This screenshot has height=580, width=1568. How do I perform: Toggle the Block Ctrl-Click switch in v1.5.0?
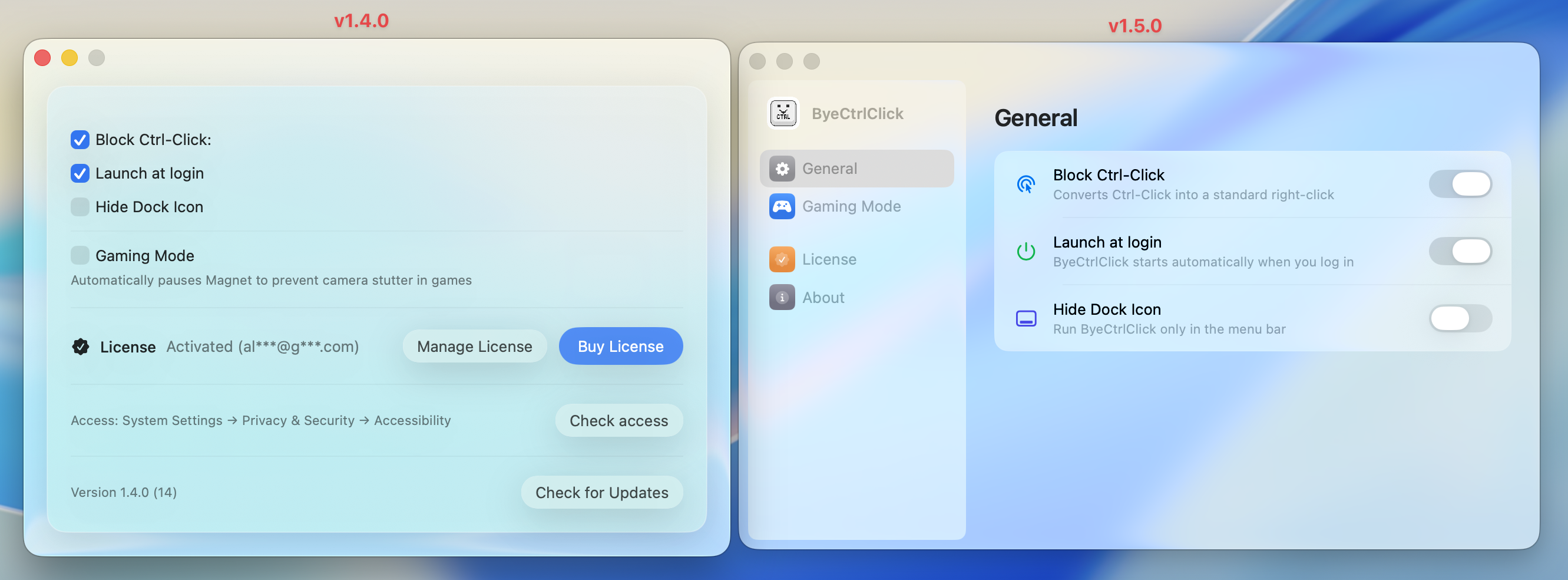coord(1460,184)
